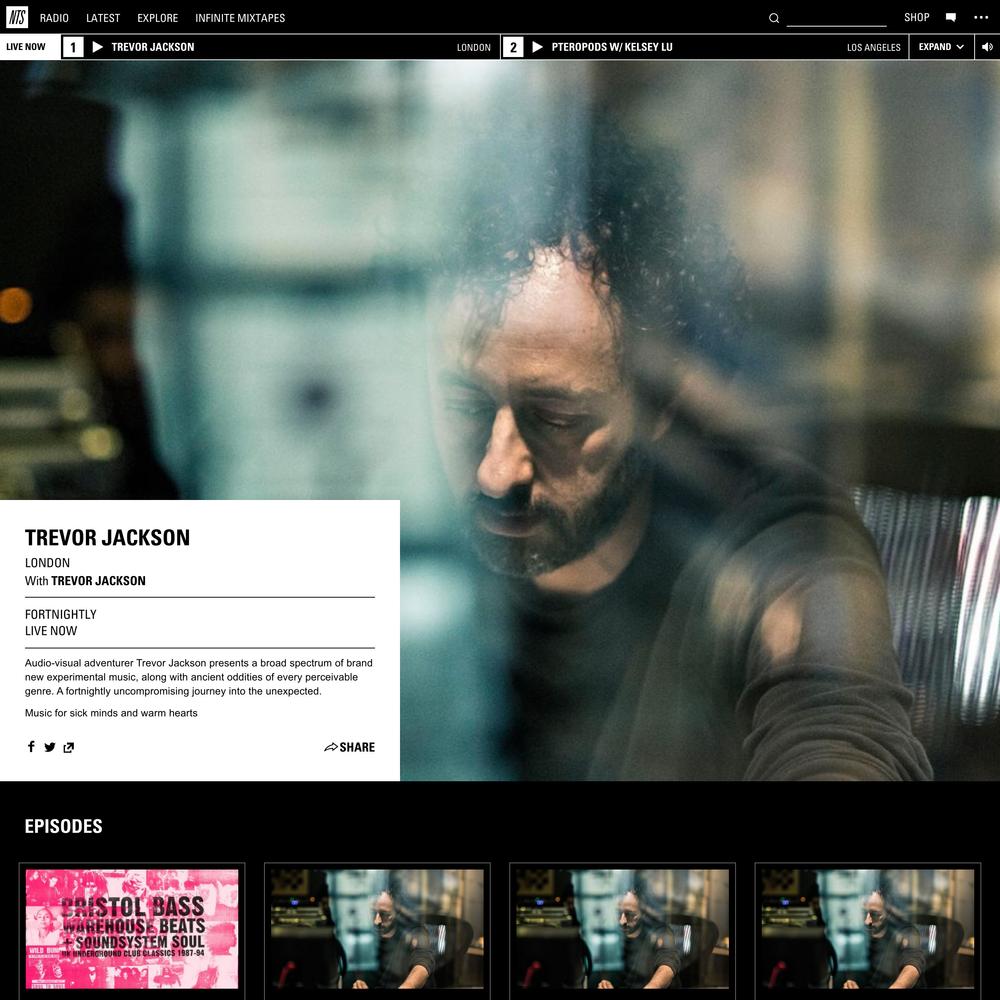1000x1000 pixels.
Task: Open the chat bubble icon
Action: (950, 18)
